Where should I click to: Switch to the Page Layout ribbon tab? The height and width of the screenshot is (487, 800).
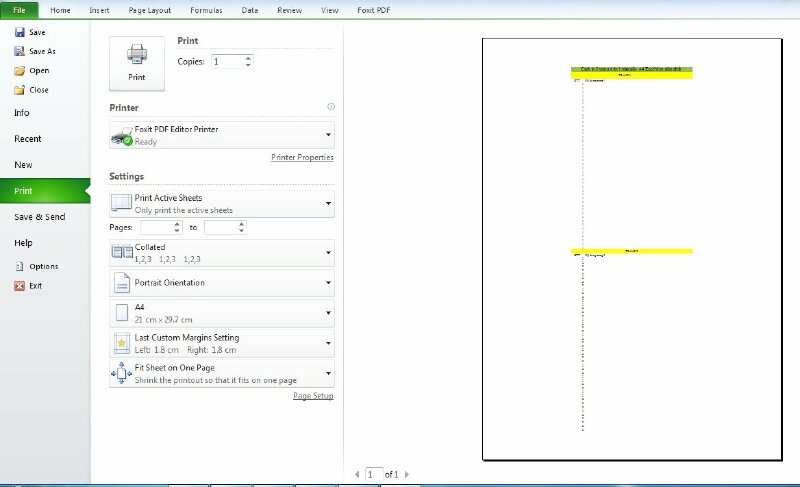(149, 10)
